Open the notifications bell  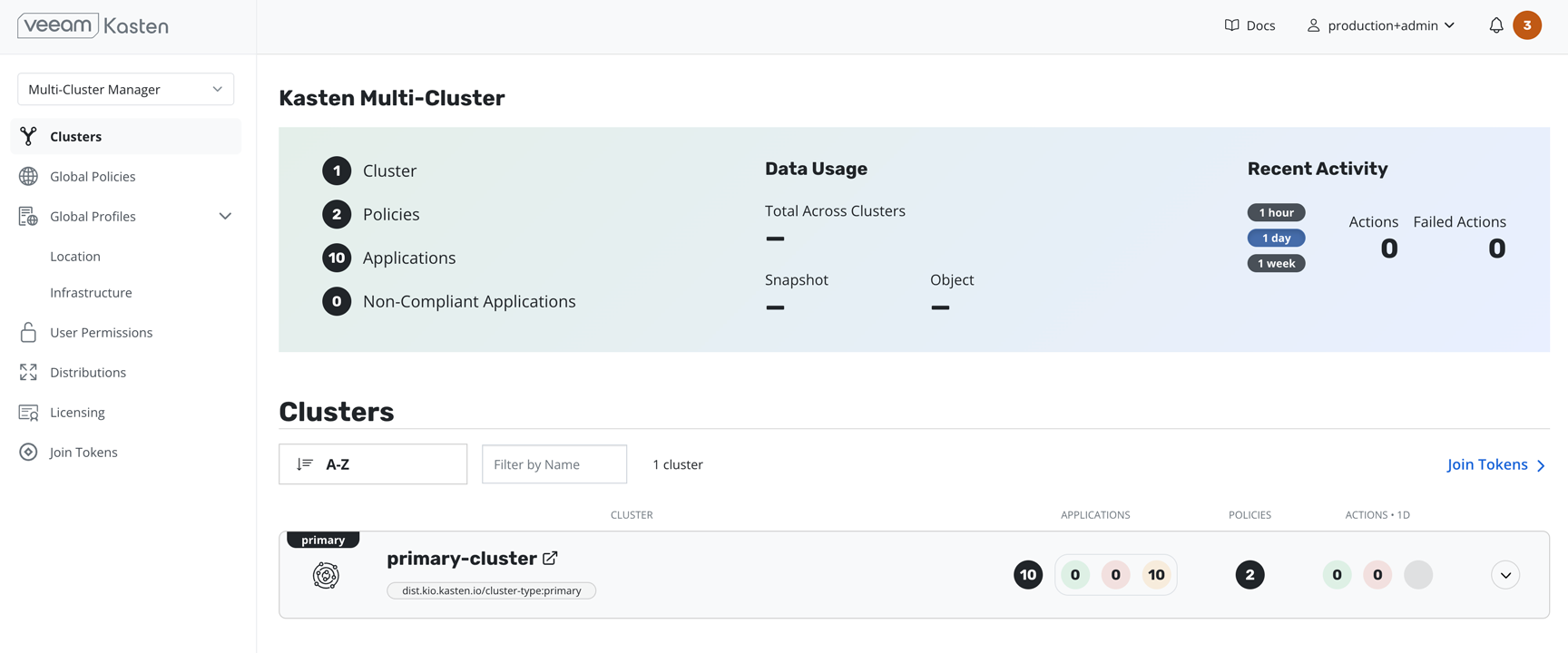click(x=1495, y=25)
